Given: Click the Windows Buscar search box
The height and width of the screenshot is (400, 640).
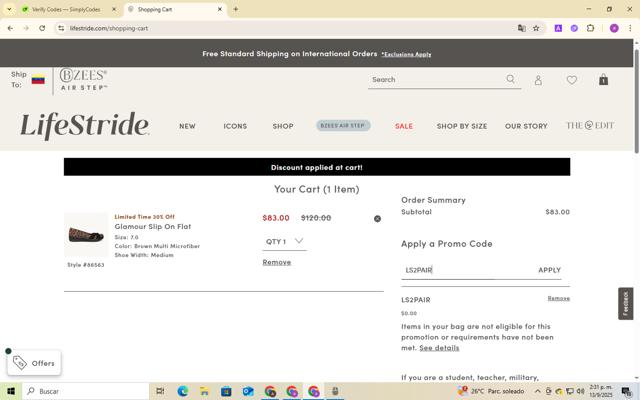Looking at the screenshot, I should [x=86, y=391].
